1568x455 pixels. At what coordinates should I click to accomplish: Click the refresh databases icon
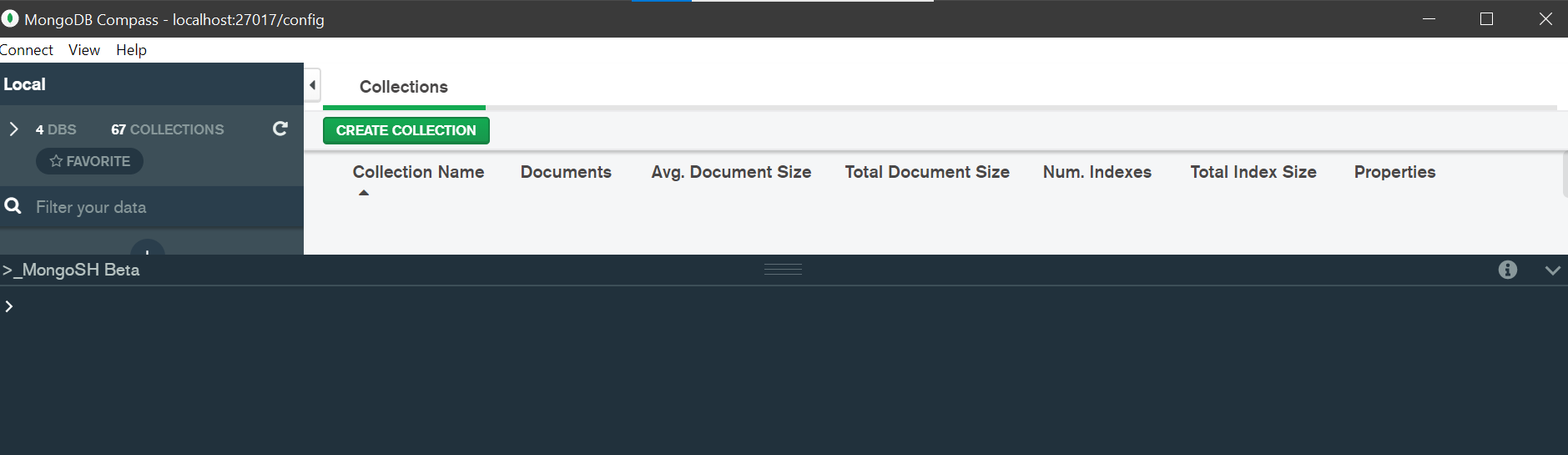[280, 129]
